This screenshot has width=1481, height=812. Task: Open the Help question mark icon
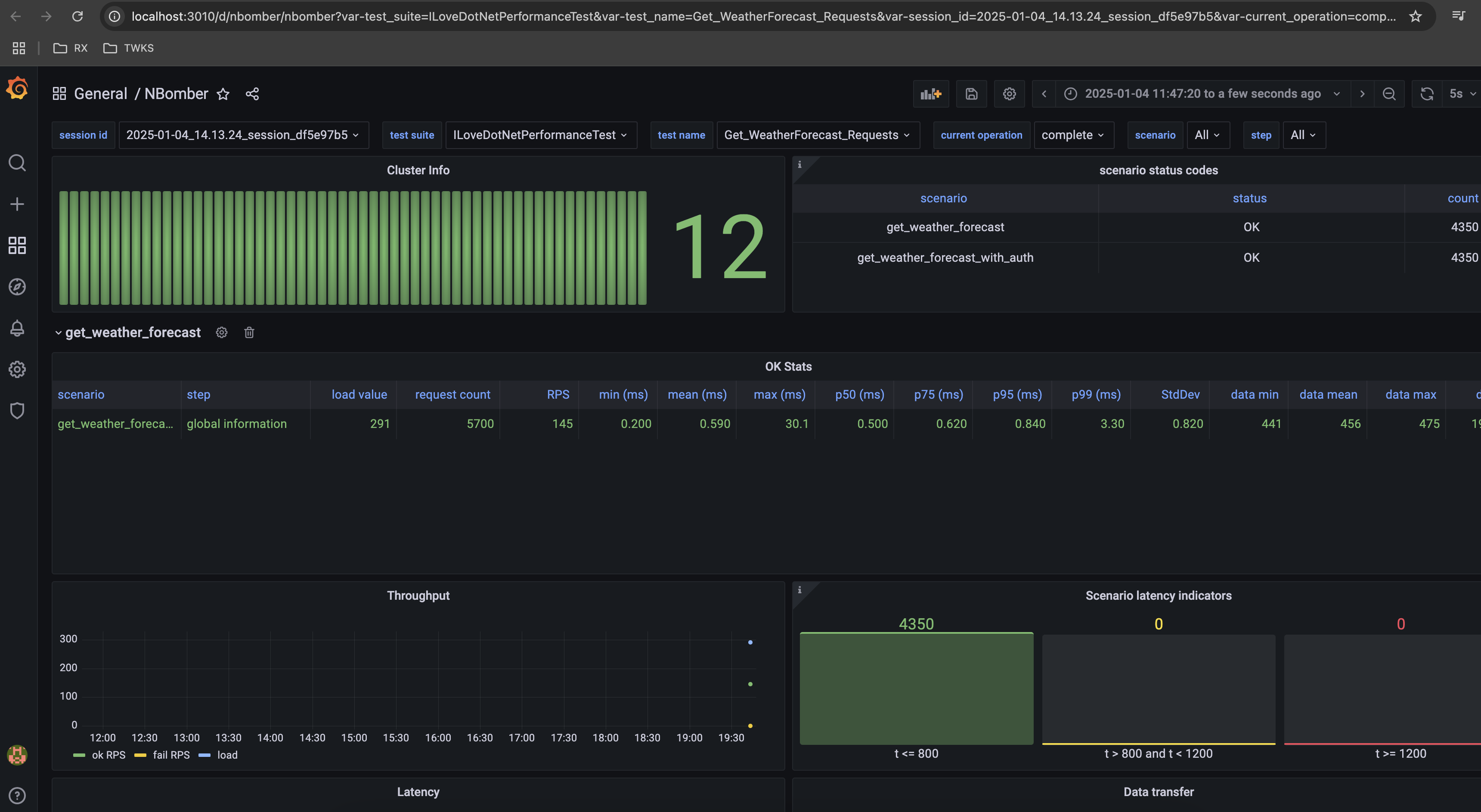pyautogui.click(x=17, y=795)
